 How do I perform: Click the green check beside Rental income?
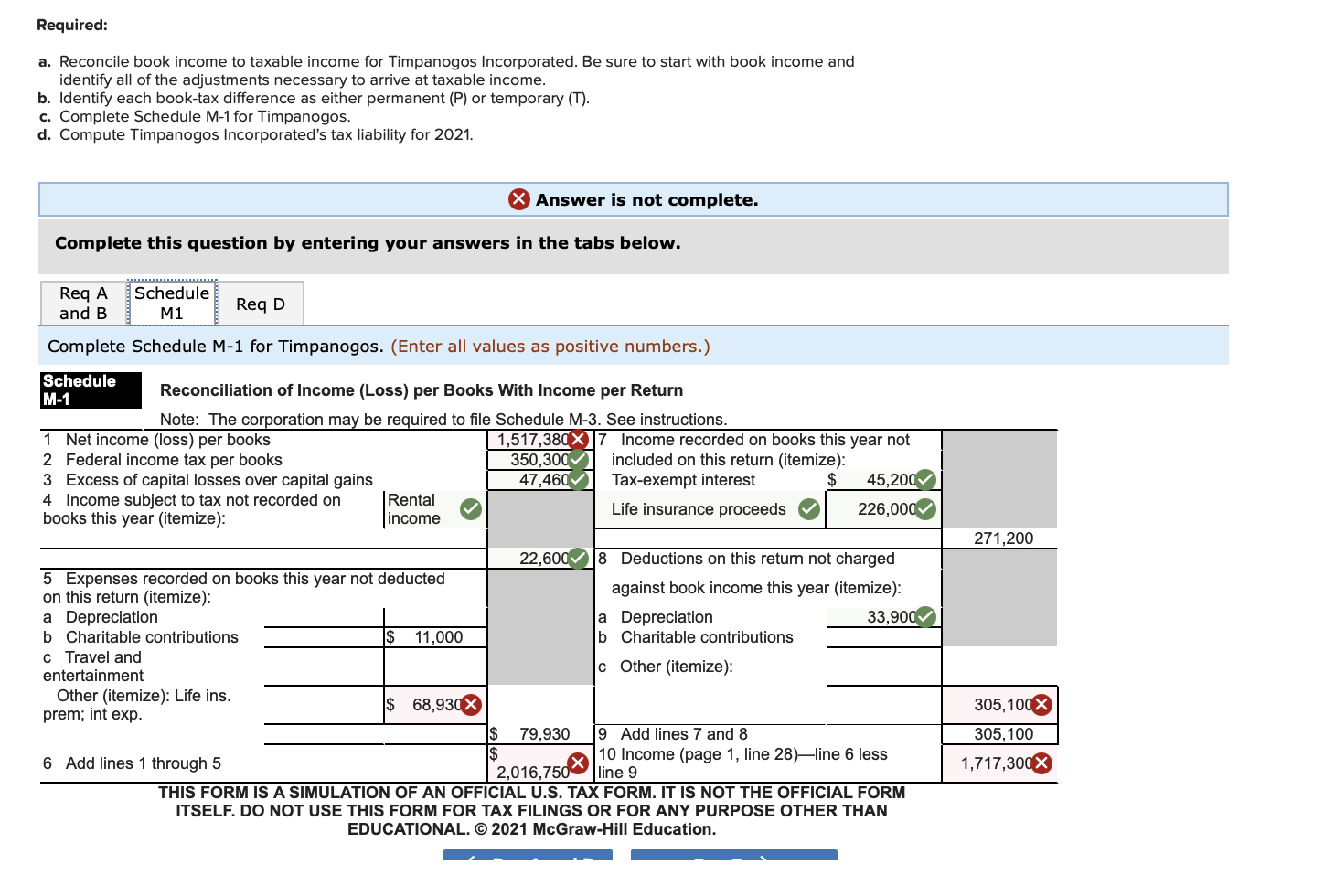click(471, 509)
